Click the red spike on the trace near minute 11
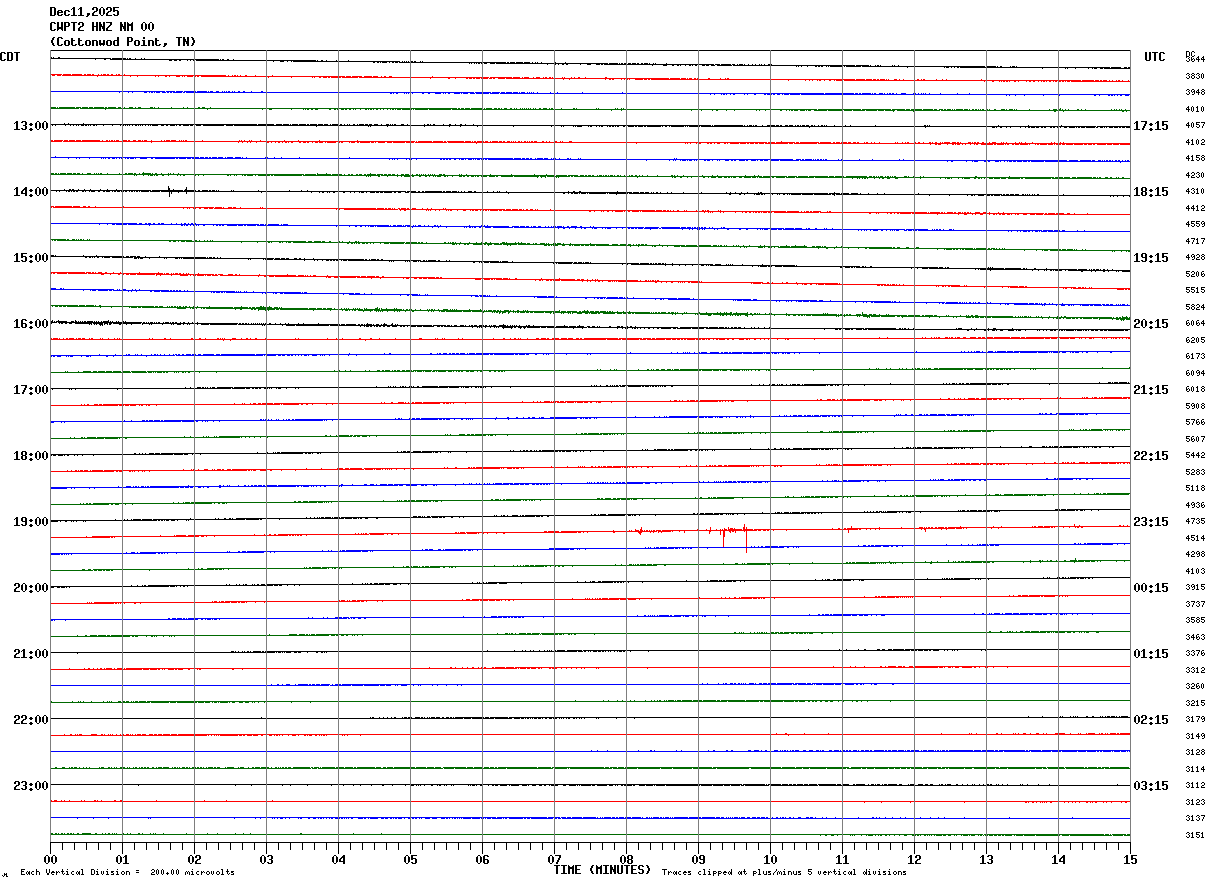Image resolution: width=1210 pixels, height=886 pixels. point(848,529)
